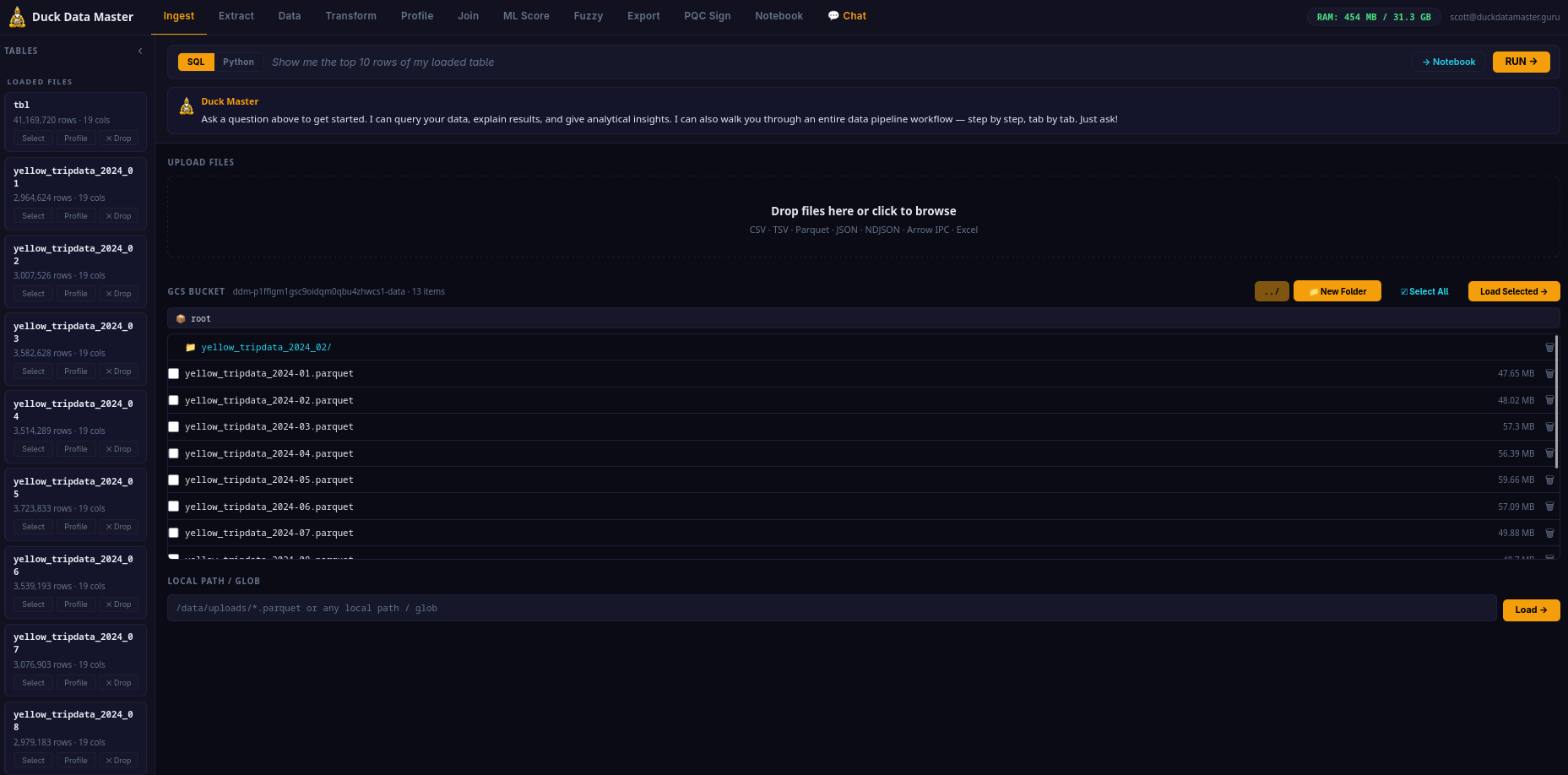Image resolution: width=1568 pixels, height=775 pixels.
Task: Open the Transform tab
Action: 351,16
